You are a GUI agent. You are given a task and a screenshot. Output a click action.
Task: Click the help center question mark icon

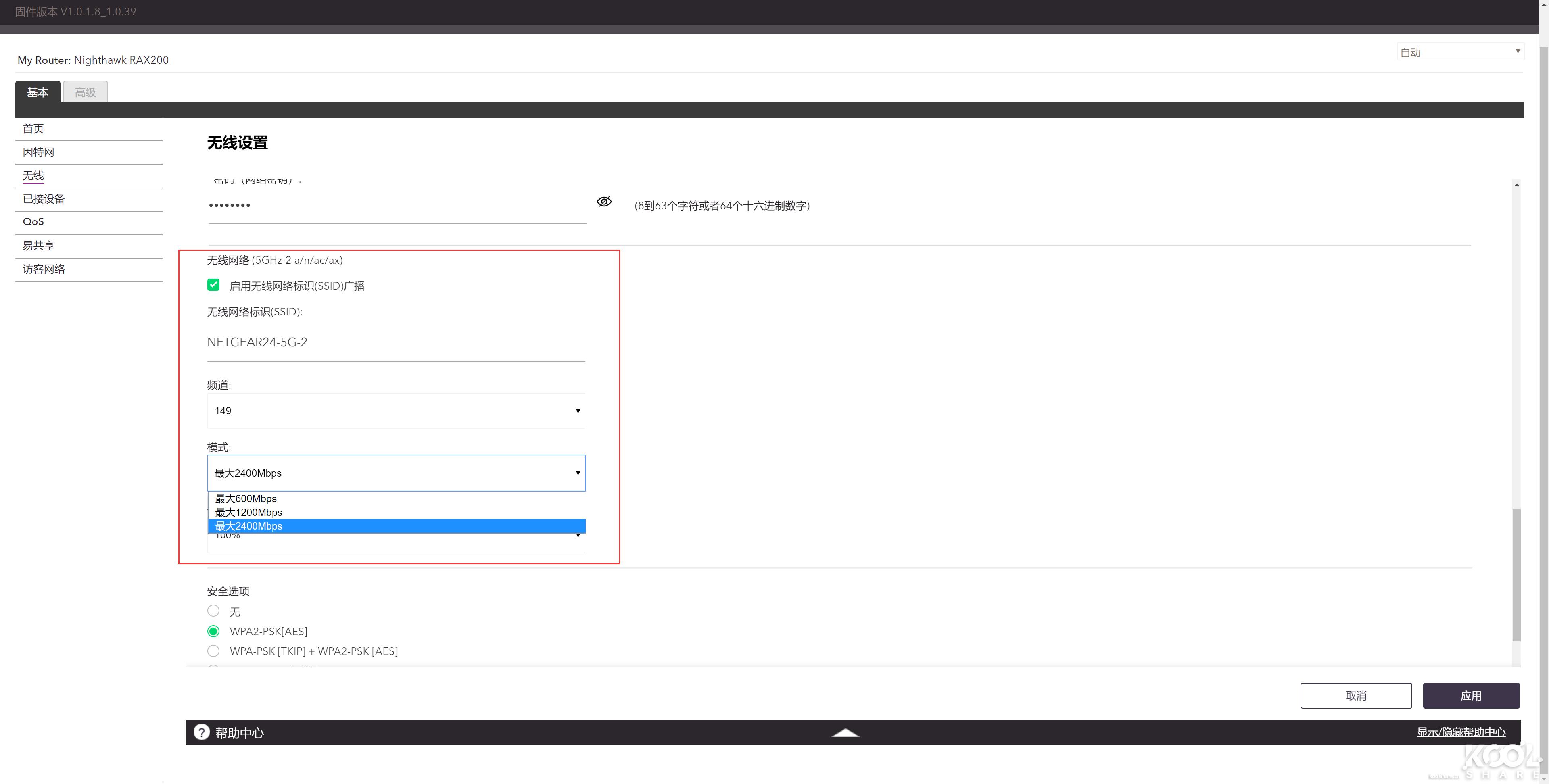point(201,732)
